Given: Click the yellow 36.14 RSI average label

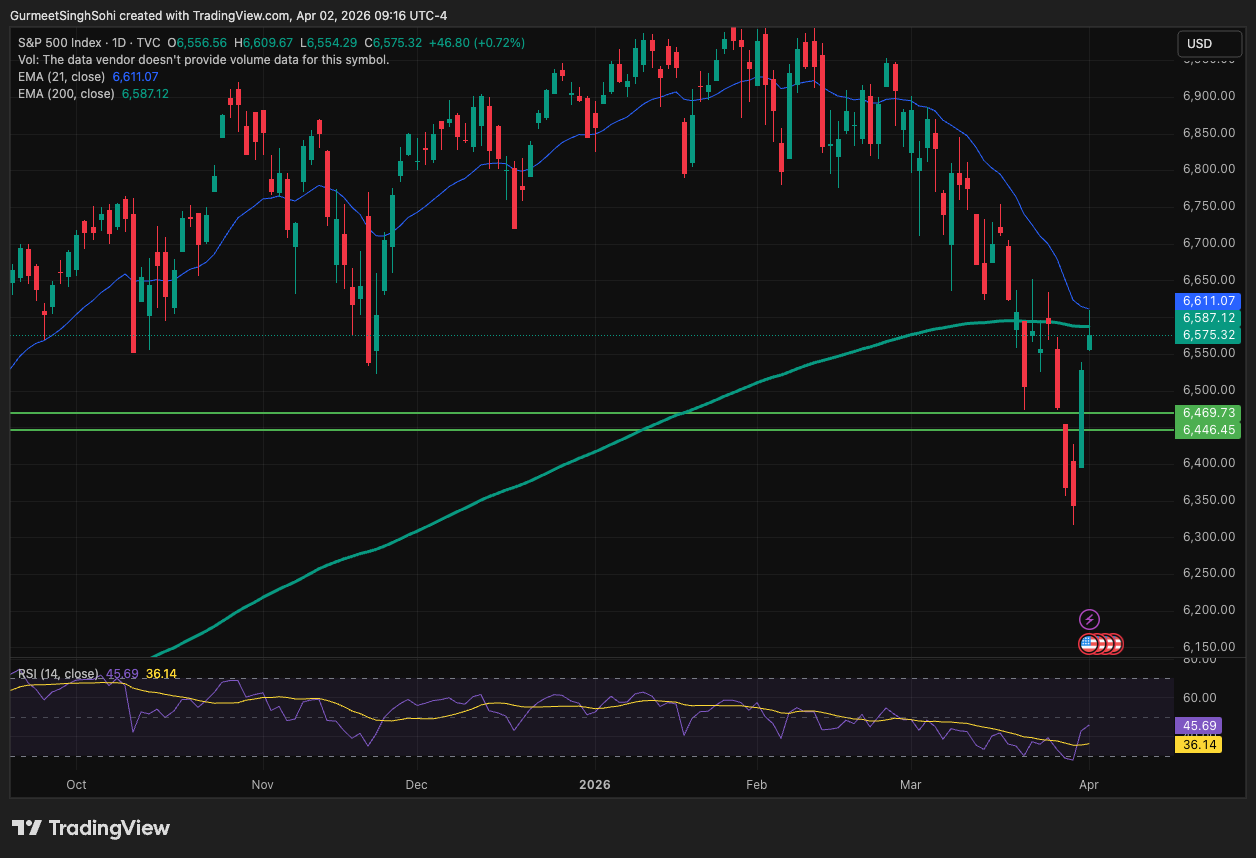Looking at the screenshot, I should tap(1200, 744).
